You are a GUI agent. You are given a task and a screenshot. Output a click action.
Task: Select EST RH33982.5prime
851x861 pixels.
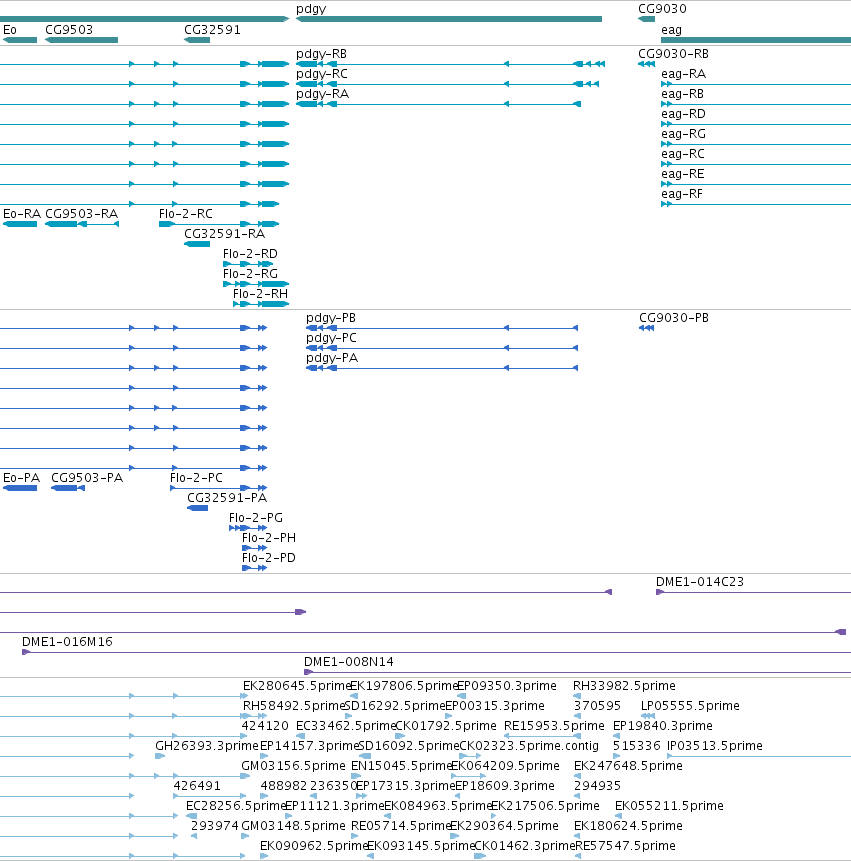[x=577, y=696]
